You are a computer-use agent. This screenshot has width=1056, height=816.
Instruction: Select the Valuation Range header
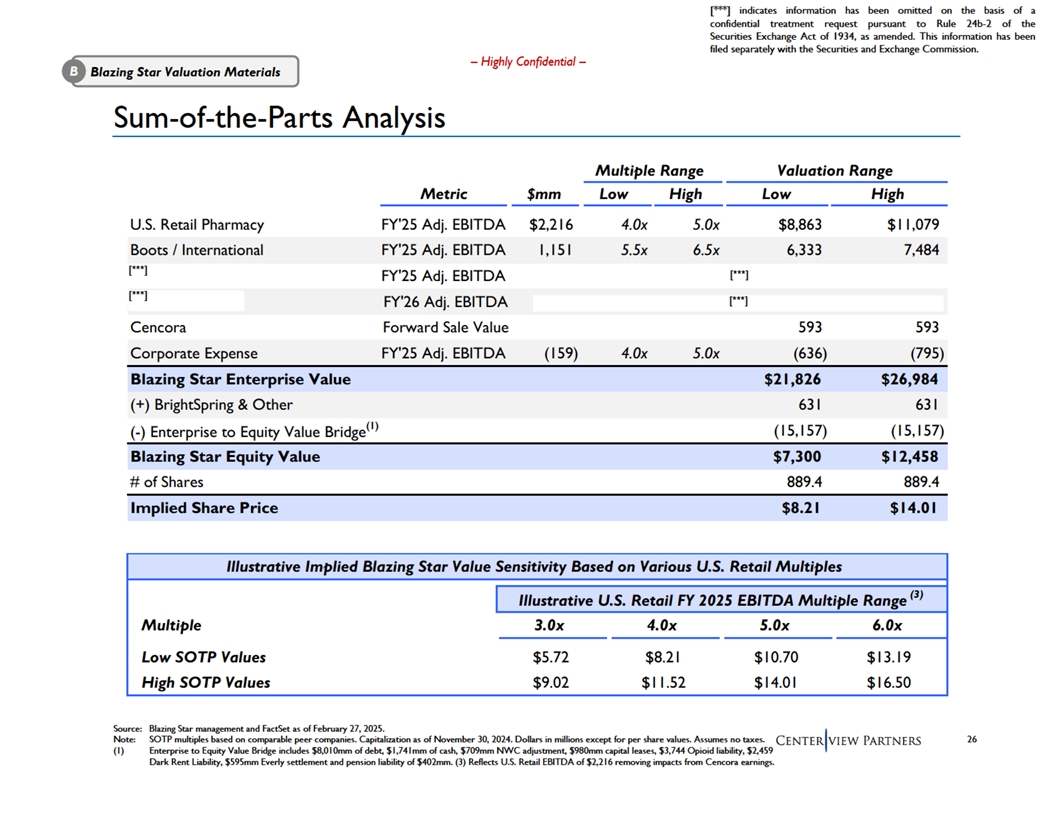(834, 170)
